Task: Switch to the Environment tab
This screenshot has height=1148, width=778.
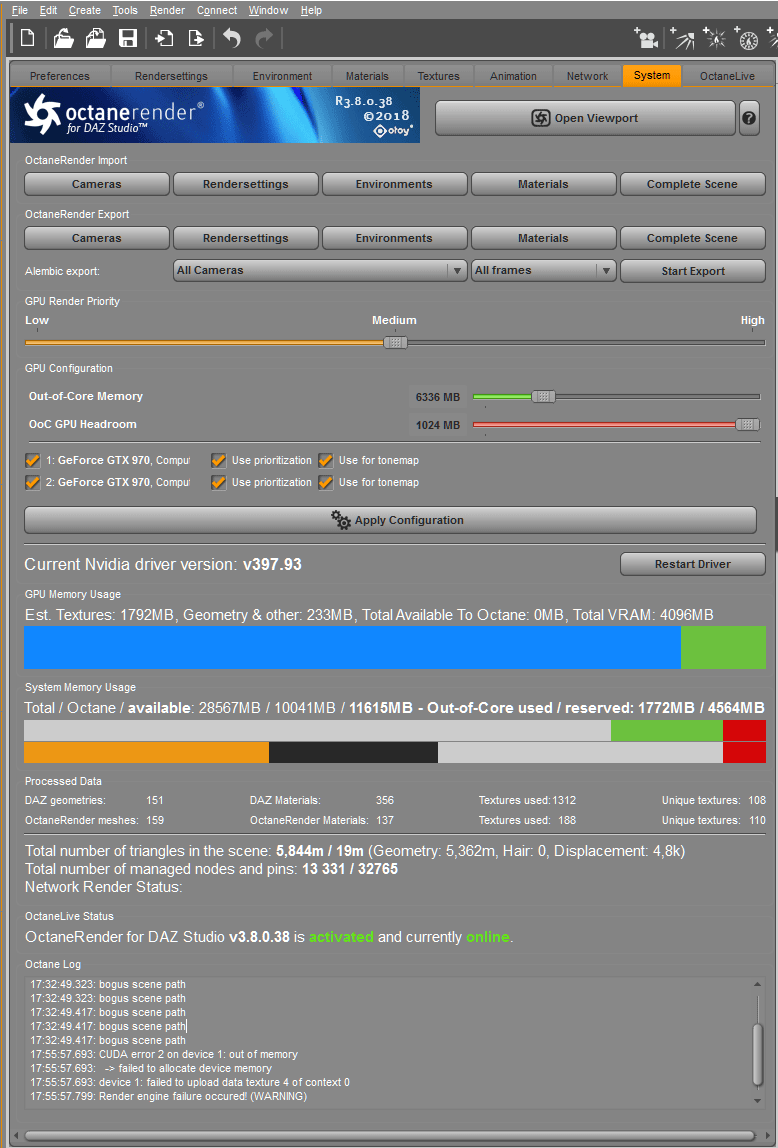Action: point(283,76)
